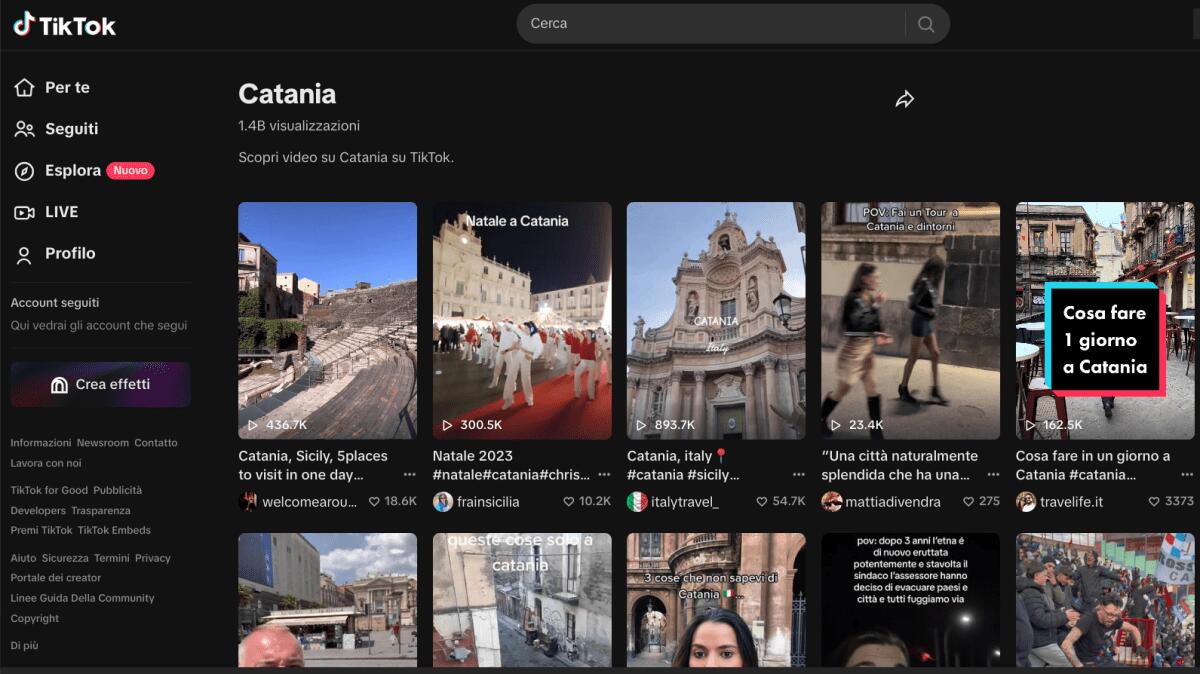The image size is (1200, 674).
Task: Click frainsicilia avatar
Action: pos(443,502)
